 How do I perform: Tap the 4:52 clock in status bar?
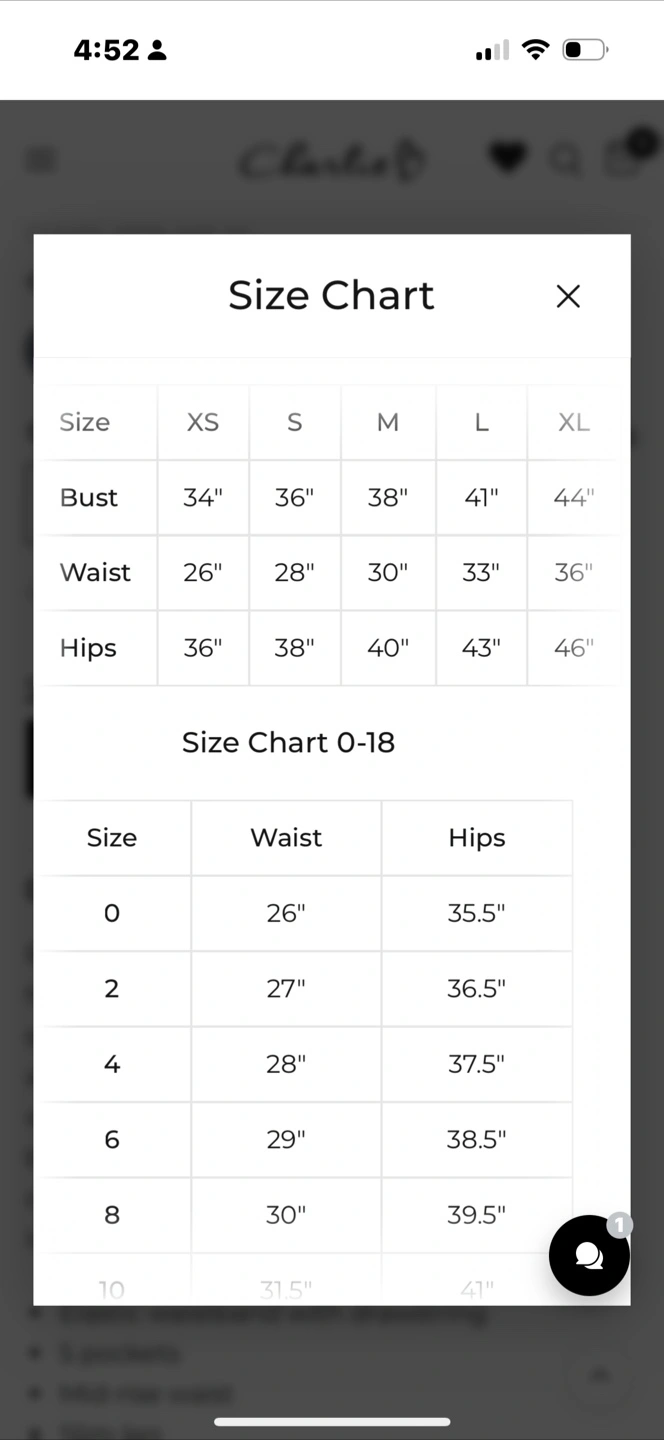pyautogui.click(x=106, y=50)
